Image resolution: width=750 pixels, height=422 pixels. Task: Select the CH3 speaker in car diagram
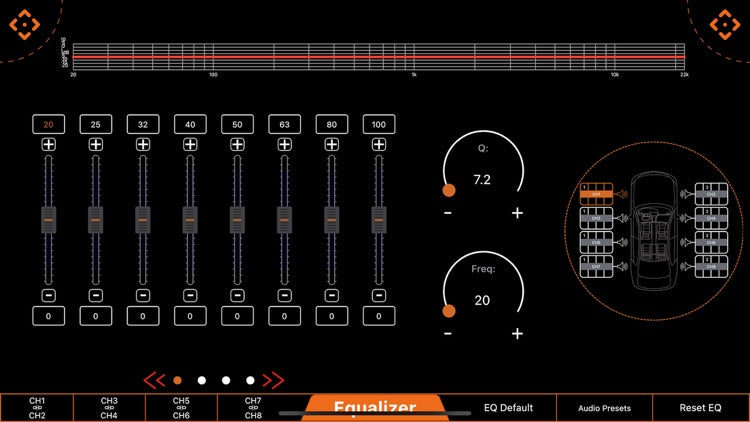[596, 218]
